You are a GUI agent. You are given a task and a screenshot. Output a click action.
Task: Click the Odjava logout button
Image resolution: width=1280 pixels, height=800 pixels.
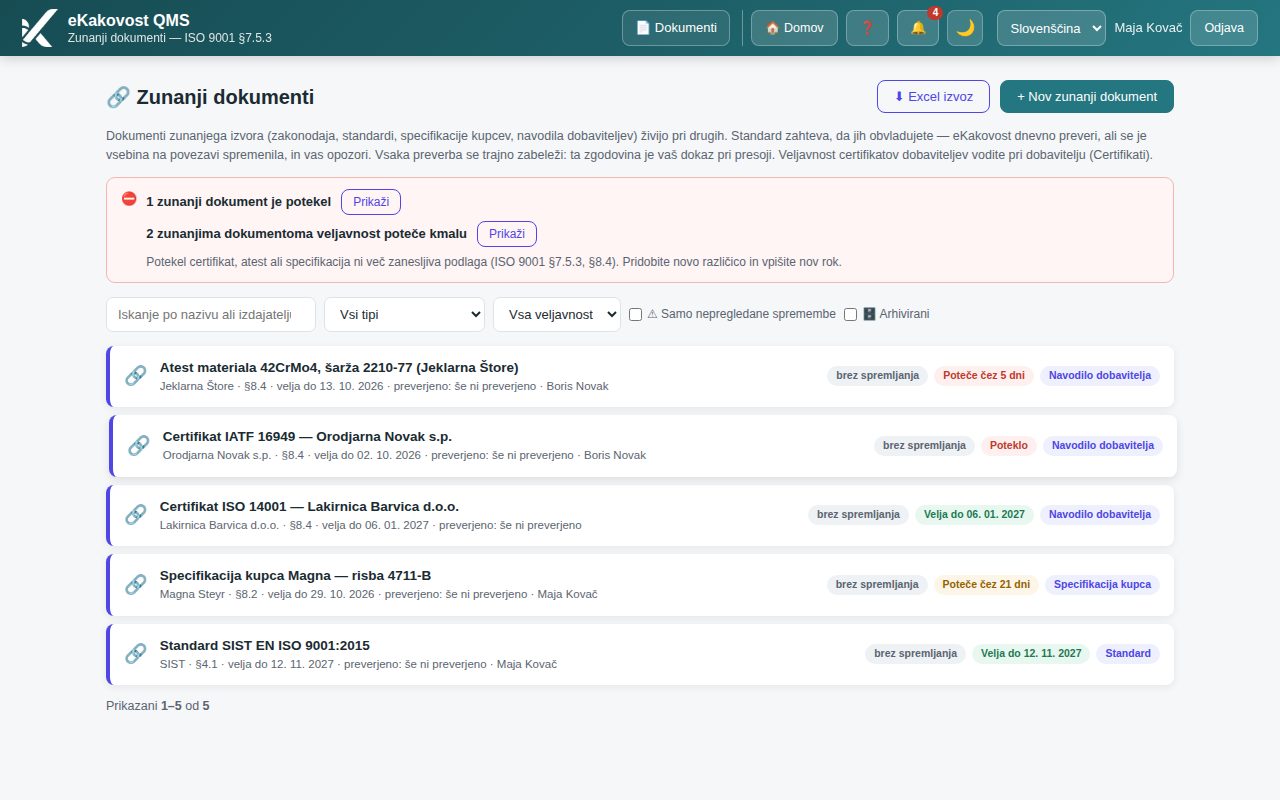pos(1224,28)
